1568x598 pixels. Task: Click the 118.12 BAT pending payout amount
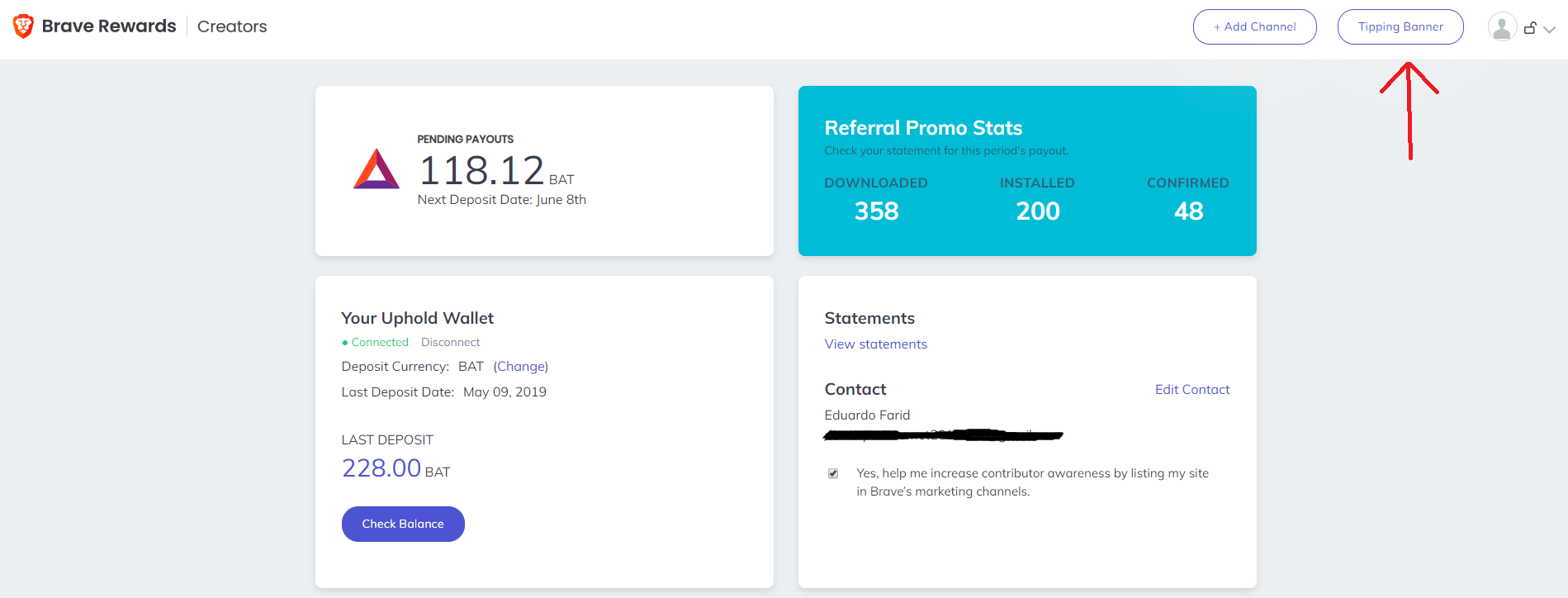pyautogui.click(x=496, y=171)
